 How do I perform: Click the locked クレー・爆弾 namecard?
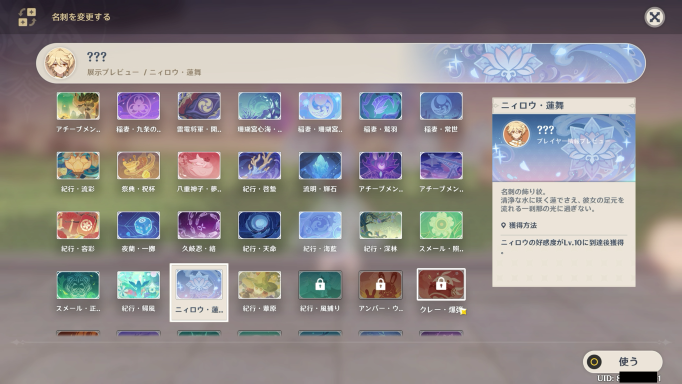[441, 284]
